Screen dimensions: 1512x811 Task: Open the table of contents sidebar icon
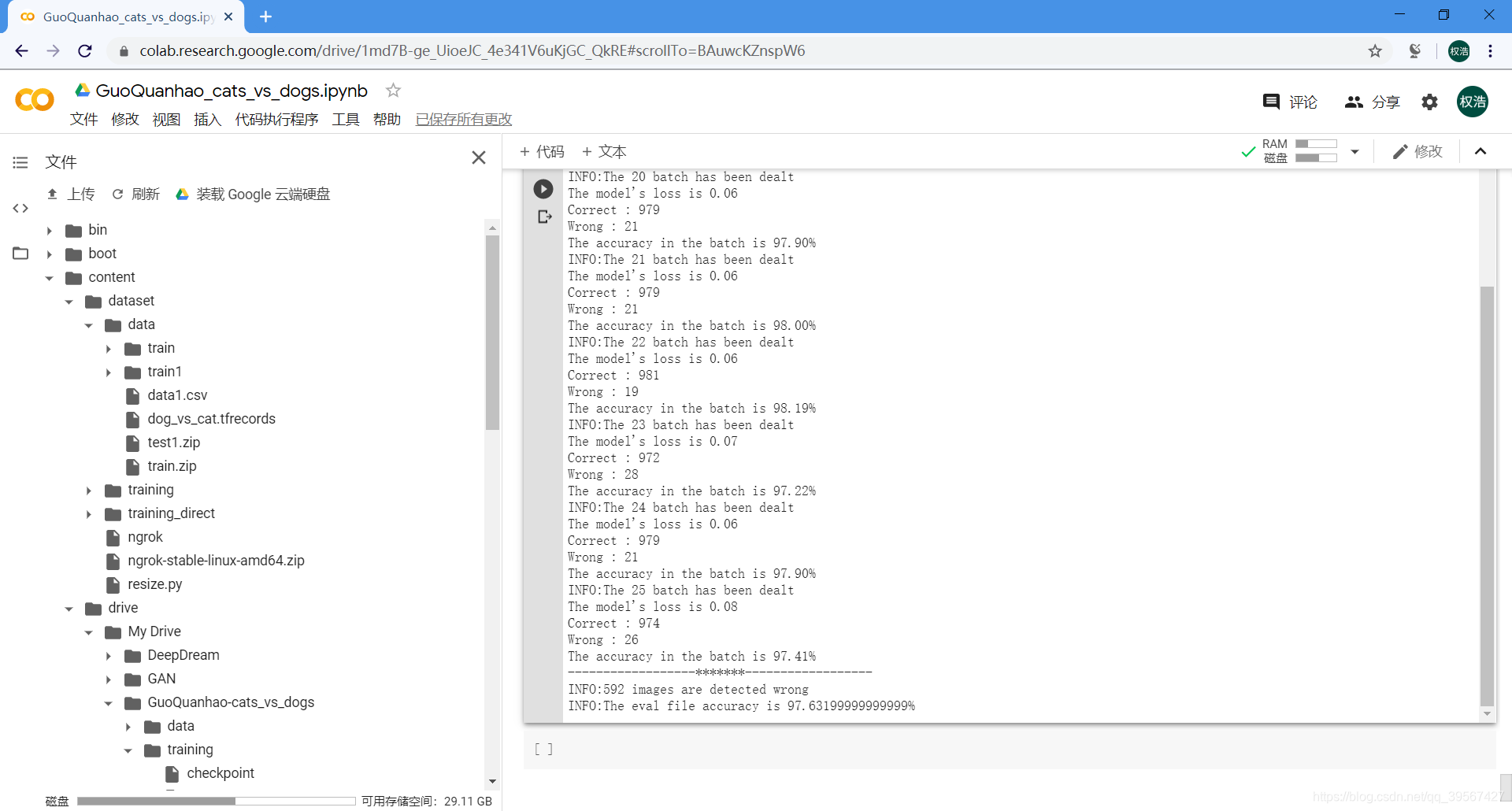(x=20, y=162)
